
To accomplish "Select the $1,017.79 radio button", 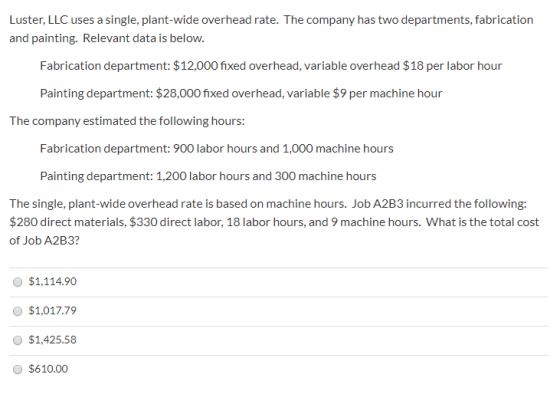I will (x=18, y=311).
